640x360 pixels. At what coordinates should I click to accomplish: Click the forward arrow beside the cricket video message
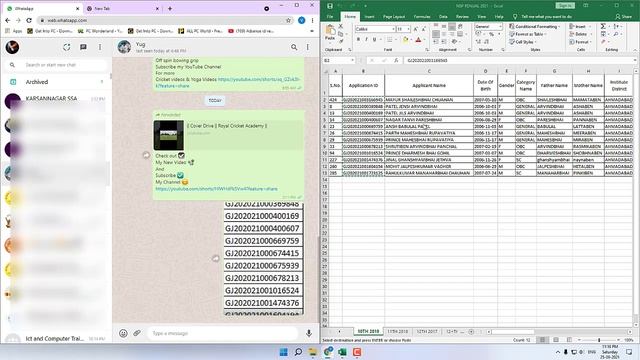(146, 155)
